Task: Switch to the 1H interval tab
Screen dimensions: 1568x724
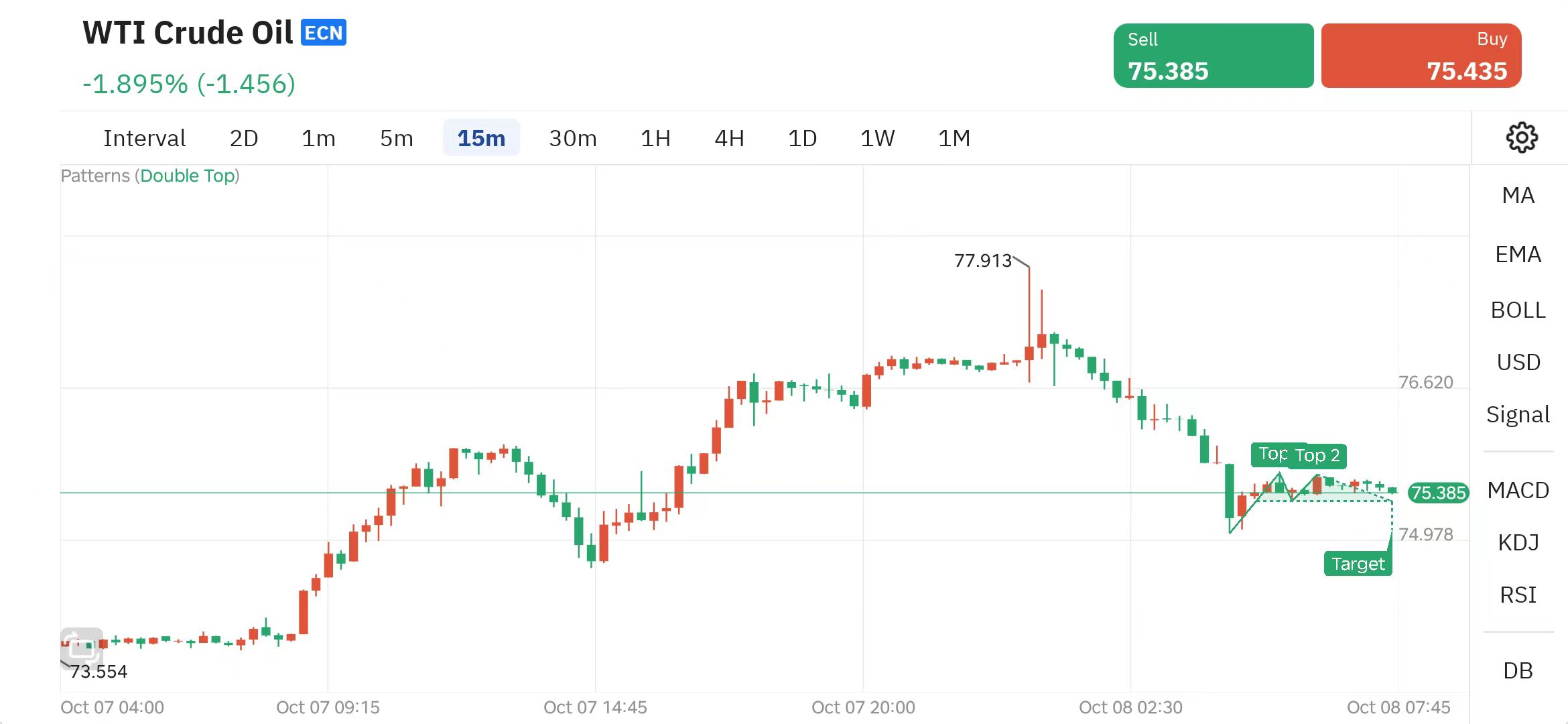Action: pos(655,138)
